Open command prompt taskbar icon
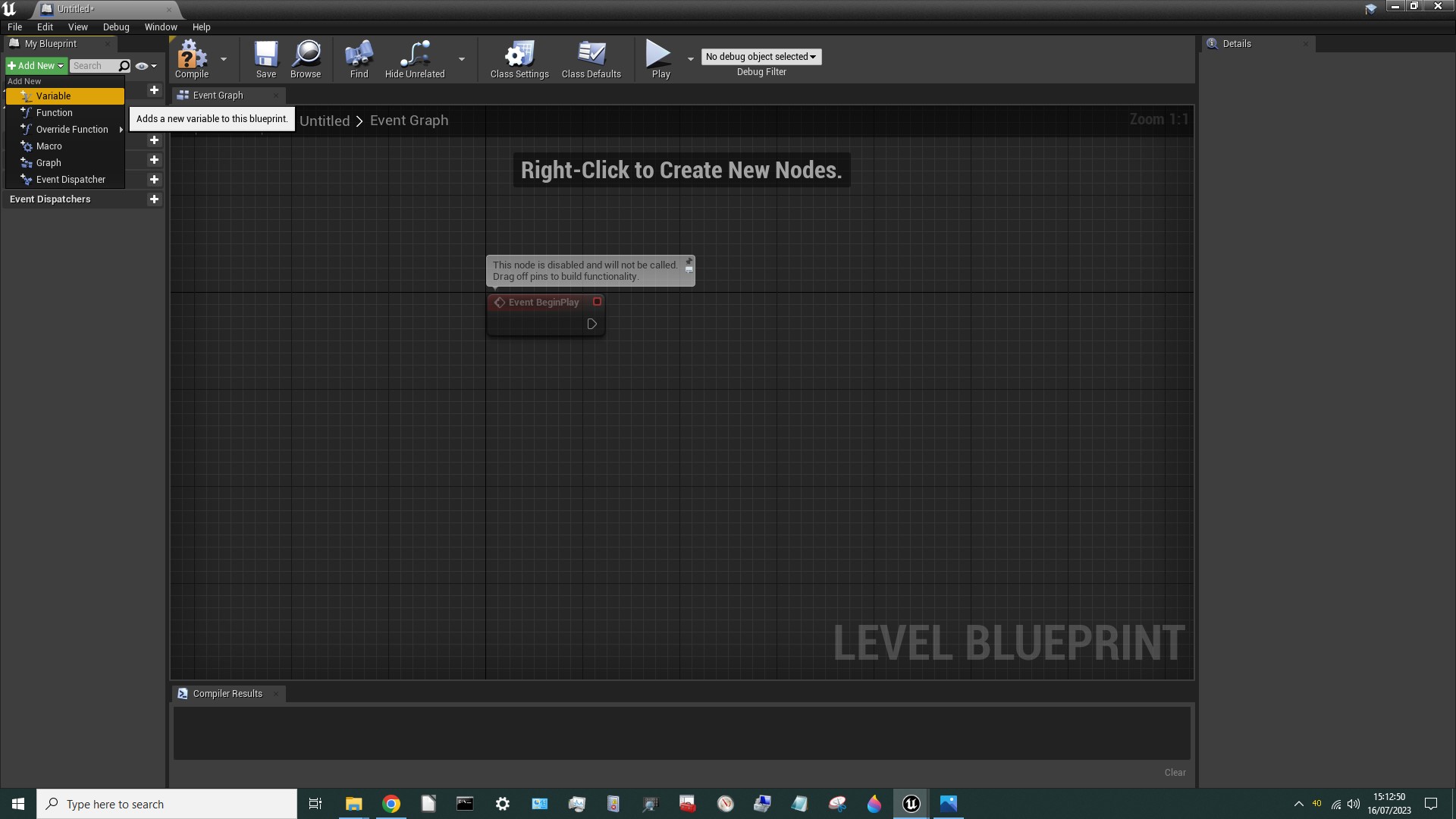Viewport: 1456px width, 819px height. click(x=465, y=804)
